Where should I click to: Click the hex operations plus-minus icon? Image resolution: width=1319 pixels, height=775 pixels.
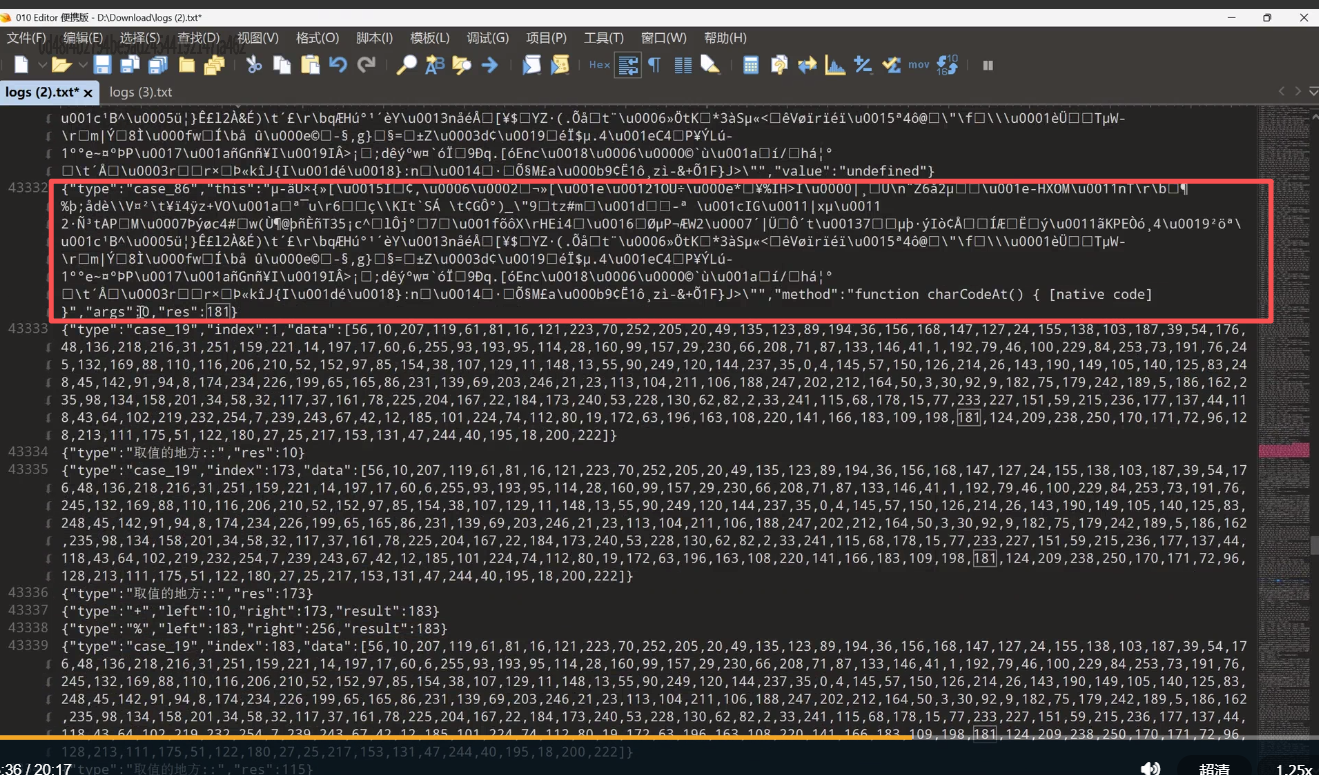863,65
